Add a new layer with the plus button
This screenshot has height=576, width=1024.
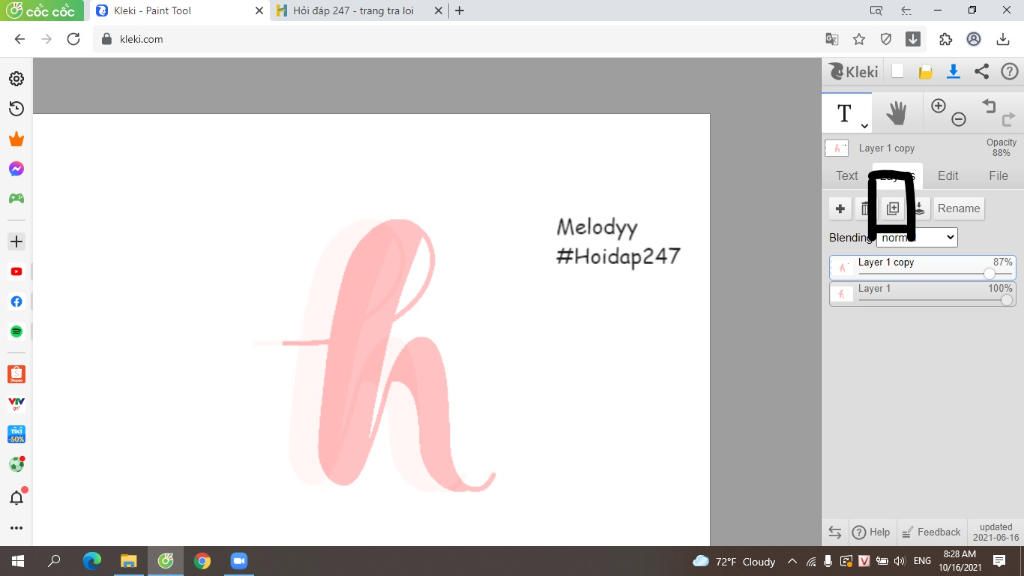tap(840, 208)
